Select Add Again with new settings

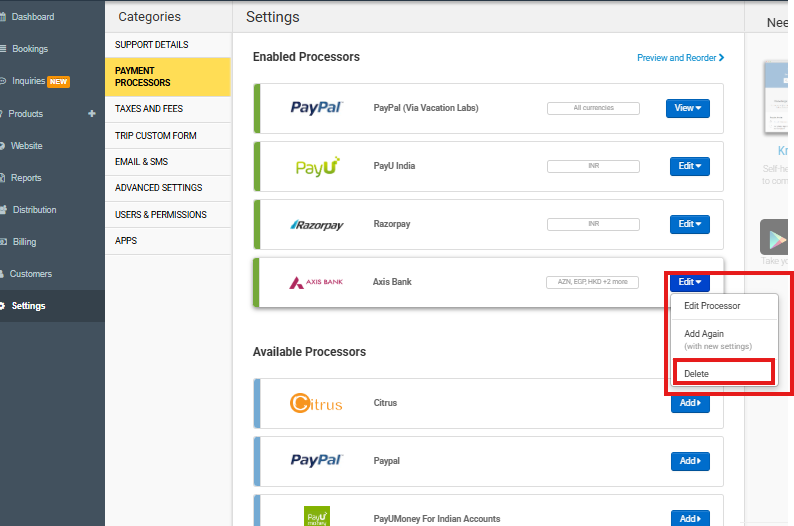point(717,339)
